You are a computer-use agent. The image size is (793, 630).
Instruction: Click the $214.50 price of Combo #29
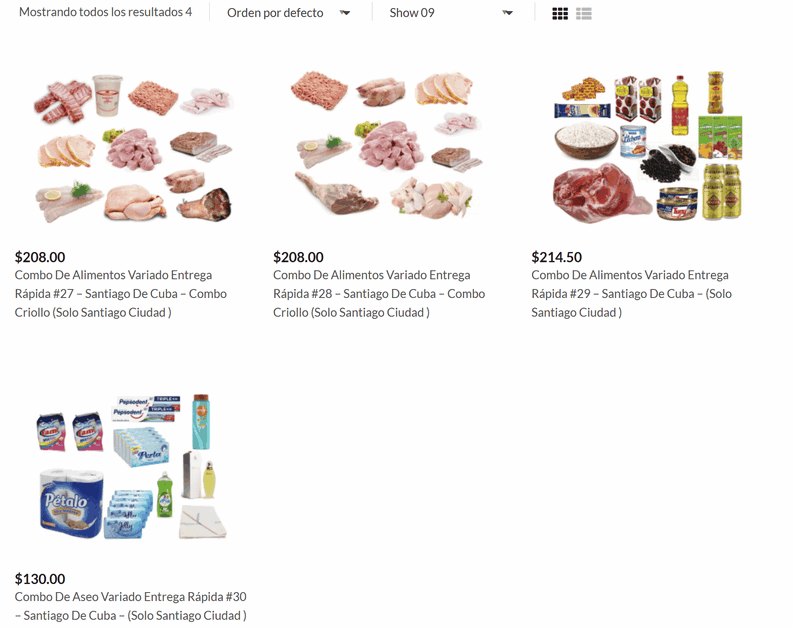556,257
